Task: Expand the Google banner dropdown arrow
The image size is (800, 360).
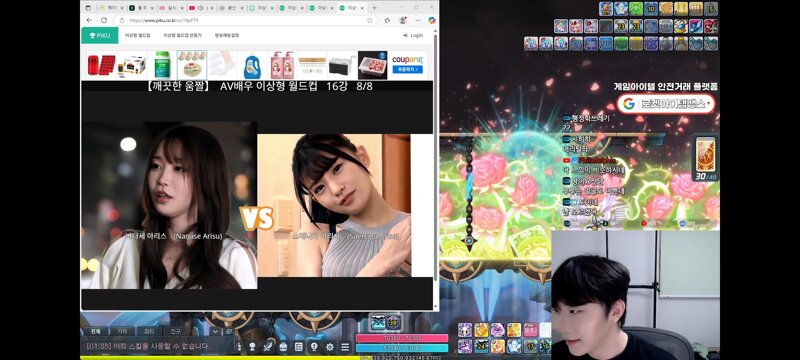Action: click(x=708, y=104)
